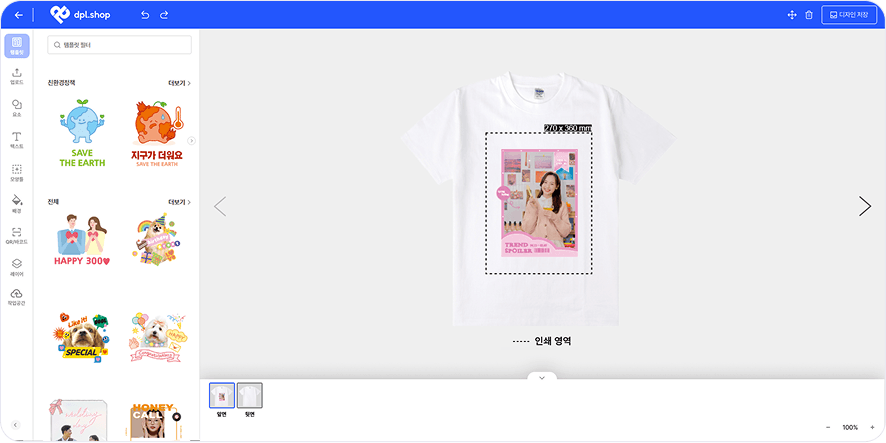Viewport: 886px width, 443px height.
Task: Zoom out with the minus button
Action: point(828,428)
